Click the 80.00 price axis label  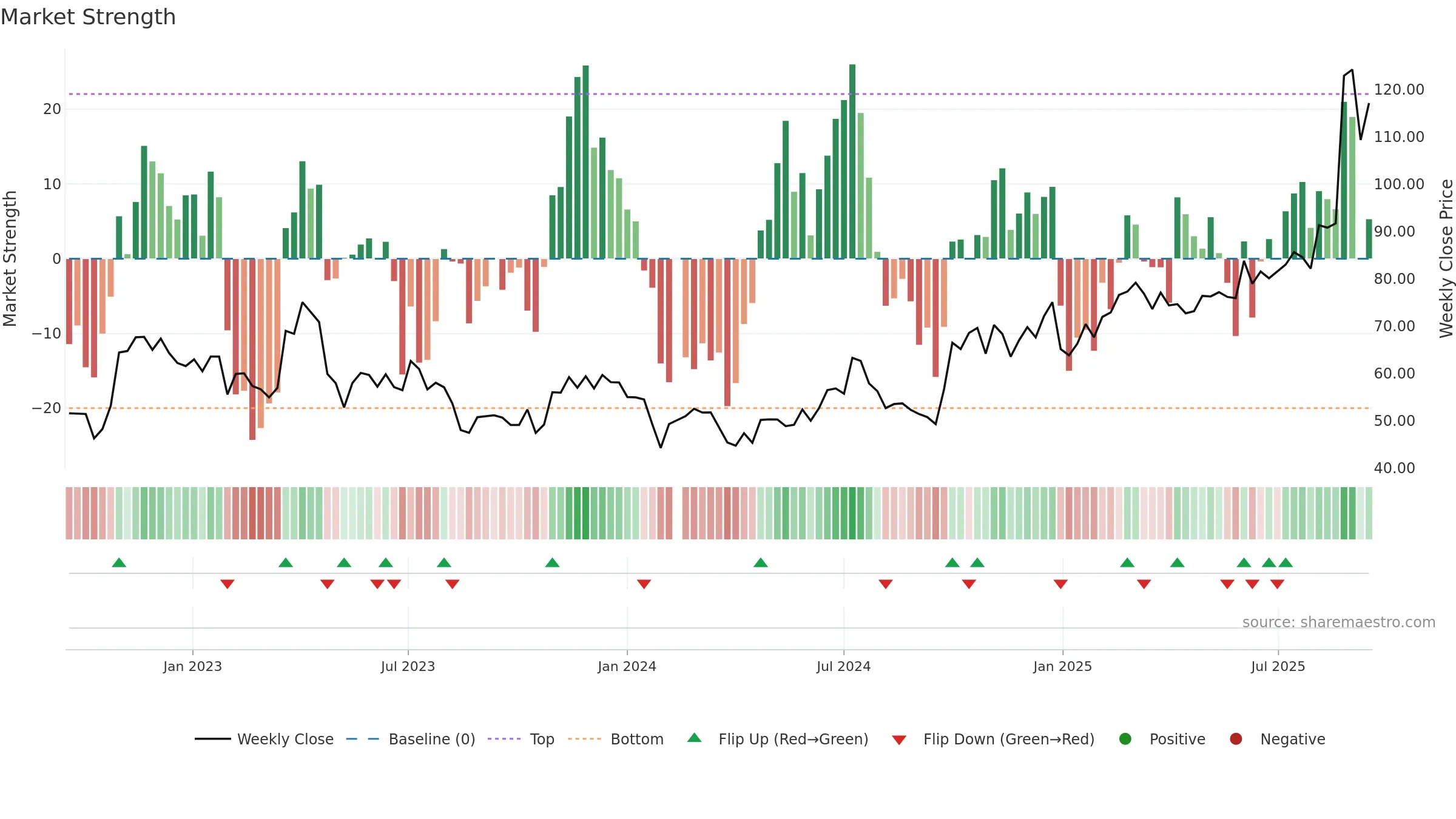tap(1394, 279)
